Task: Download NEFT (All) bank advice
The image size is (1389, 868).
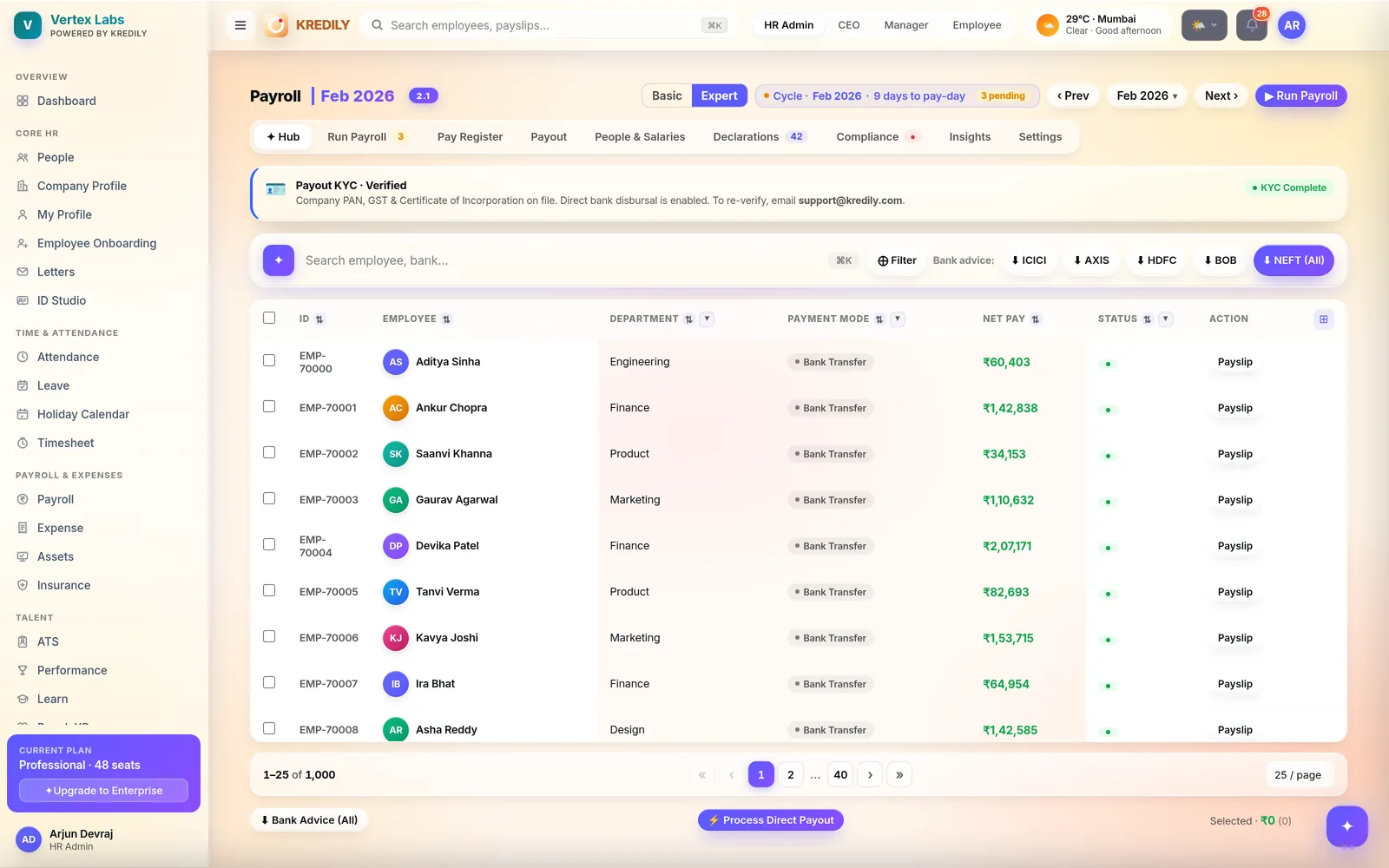Action: click(1294, 260)
